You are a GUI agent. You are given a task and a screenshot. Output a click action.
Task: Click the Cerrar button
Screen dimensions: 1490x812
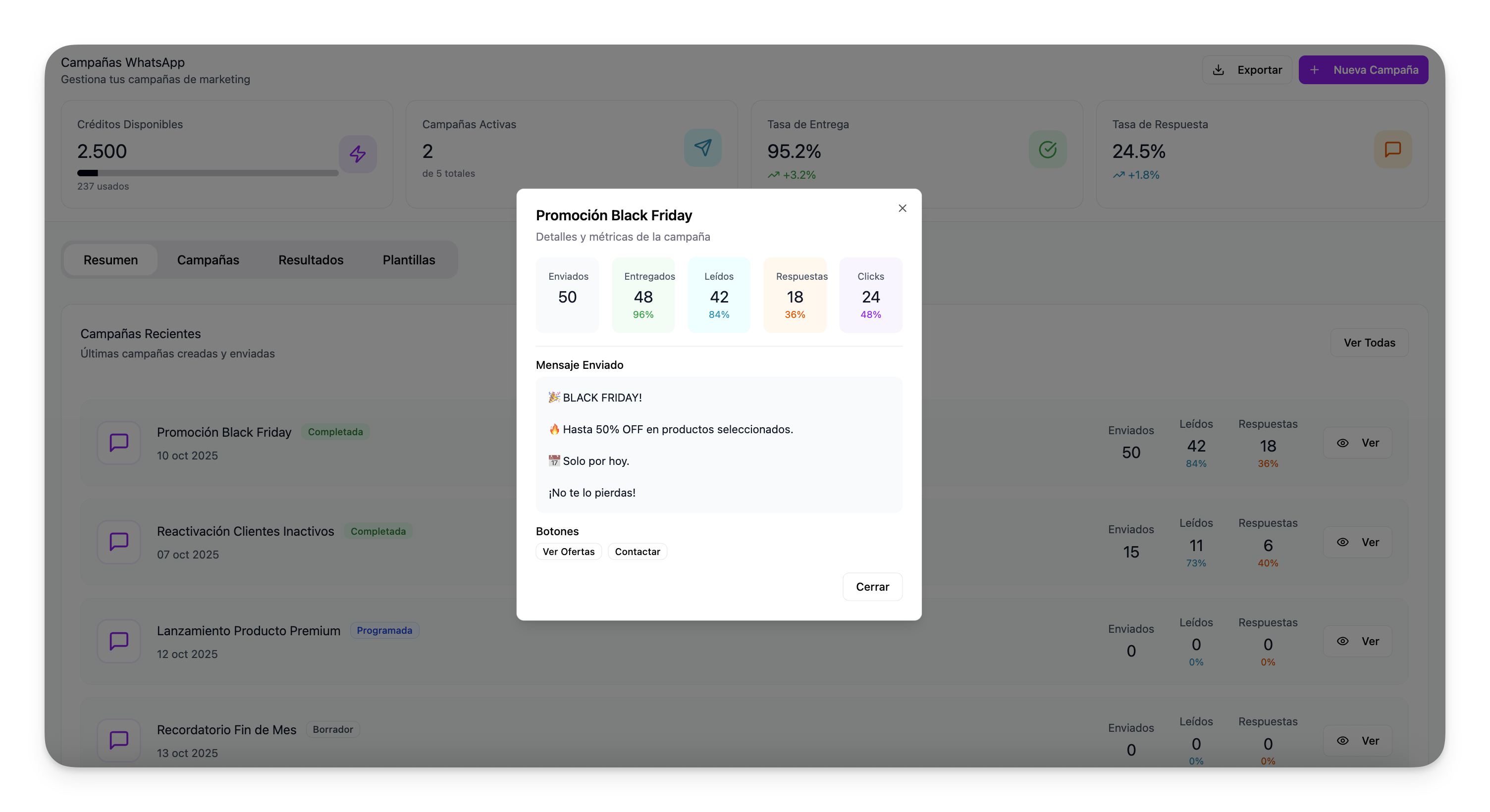point(872,586)
